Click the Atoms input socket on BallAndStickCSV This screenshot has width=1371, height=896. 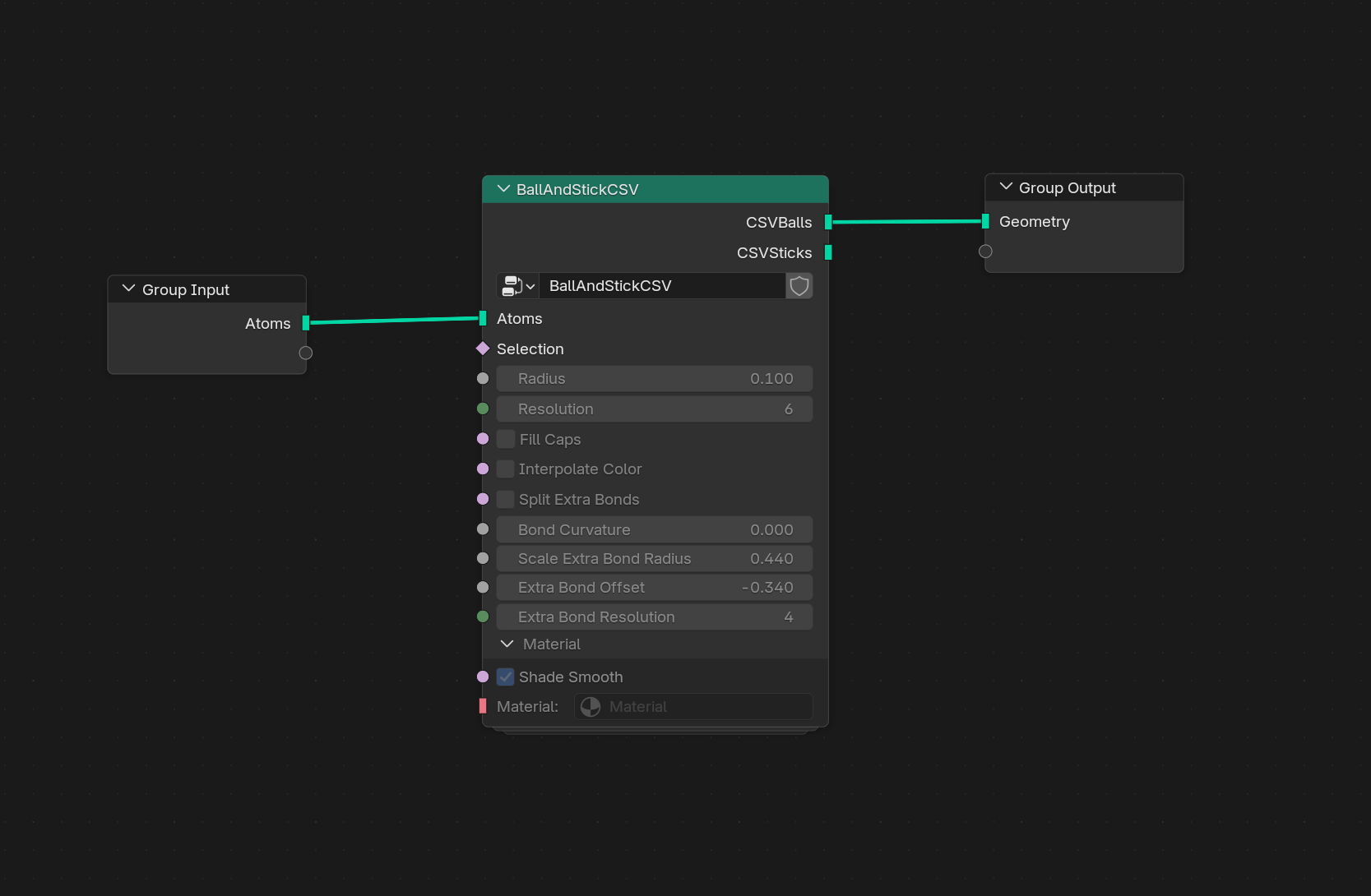(x=483, y=318)
